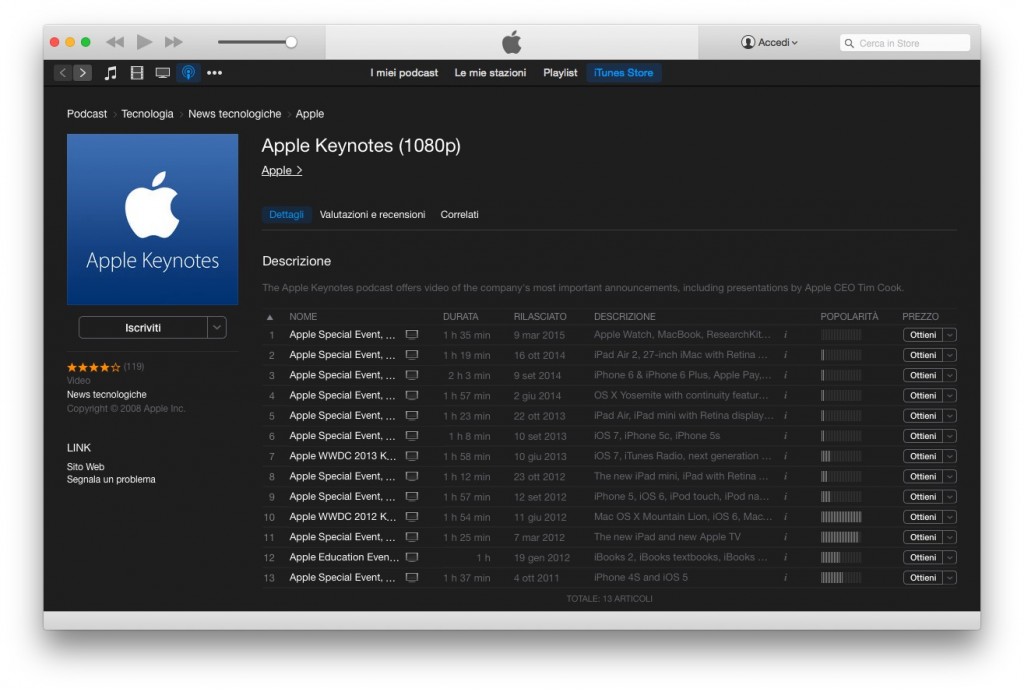This screenshot has height=692, width=1024.
Task: Select the Music icon in the media picker
Action: (110, 72)
